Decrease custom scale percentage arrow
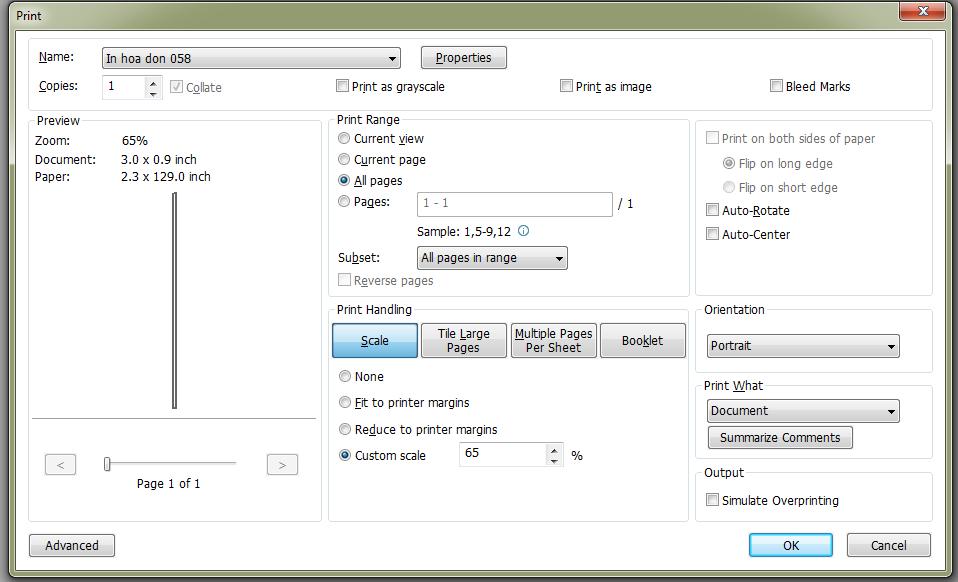The height and width of the screenshot is (582, 958). coord(554,460)
